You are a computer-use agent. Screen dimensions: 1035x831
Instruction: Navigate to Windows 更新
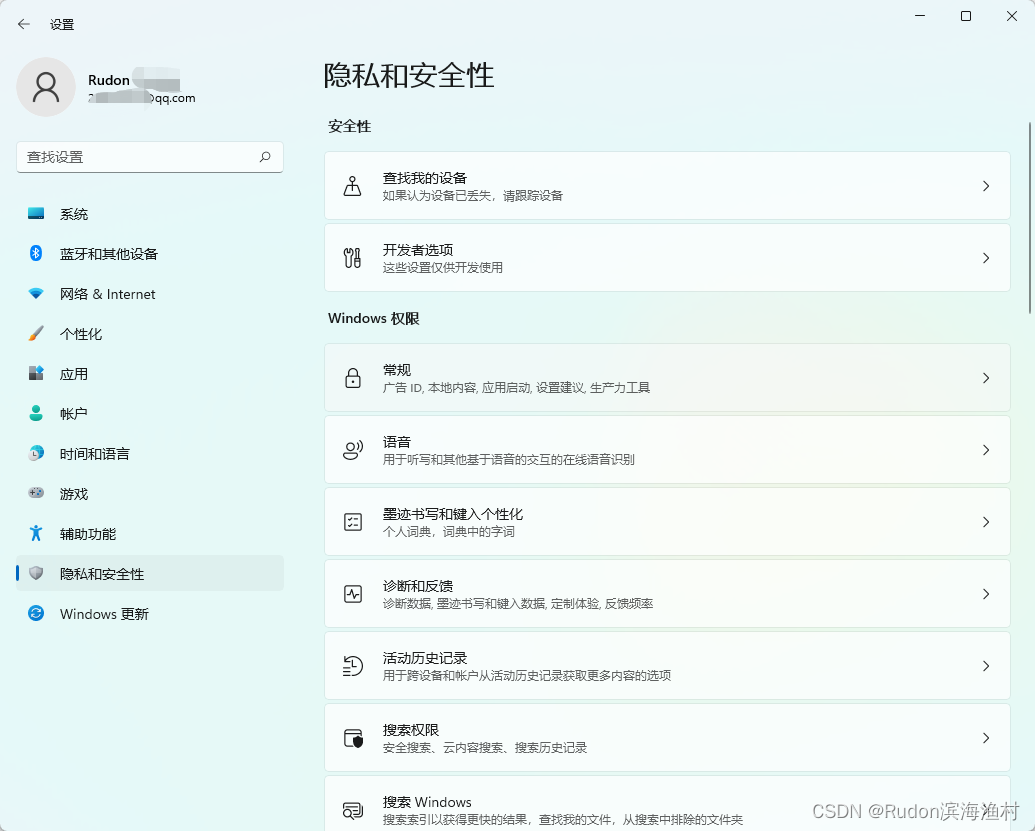(150, 613)
